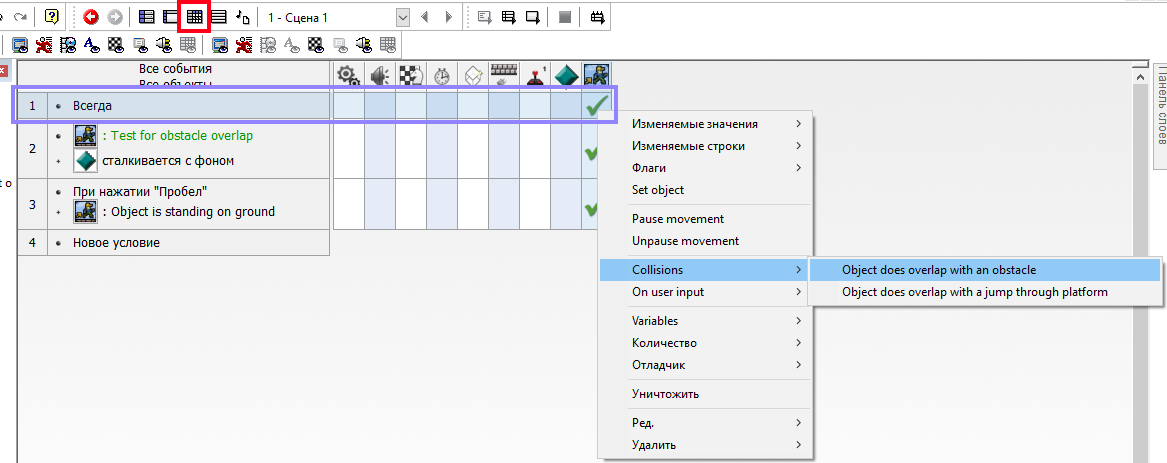Select the Timer stopwatch column icon
This screenshot has width=1167, height=463.
point(441,75)
